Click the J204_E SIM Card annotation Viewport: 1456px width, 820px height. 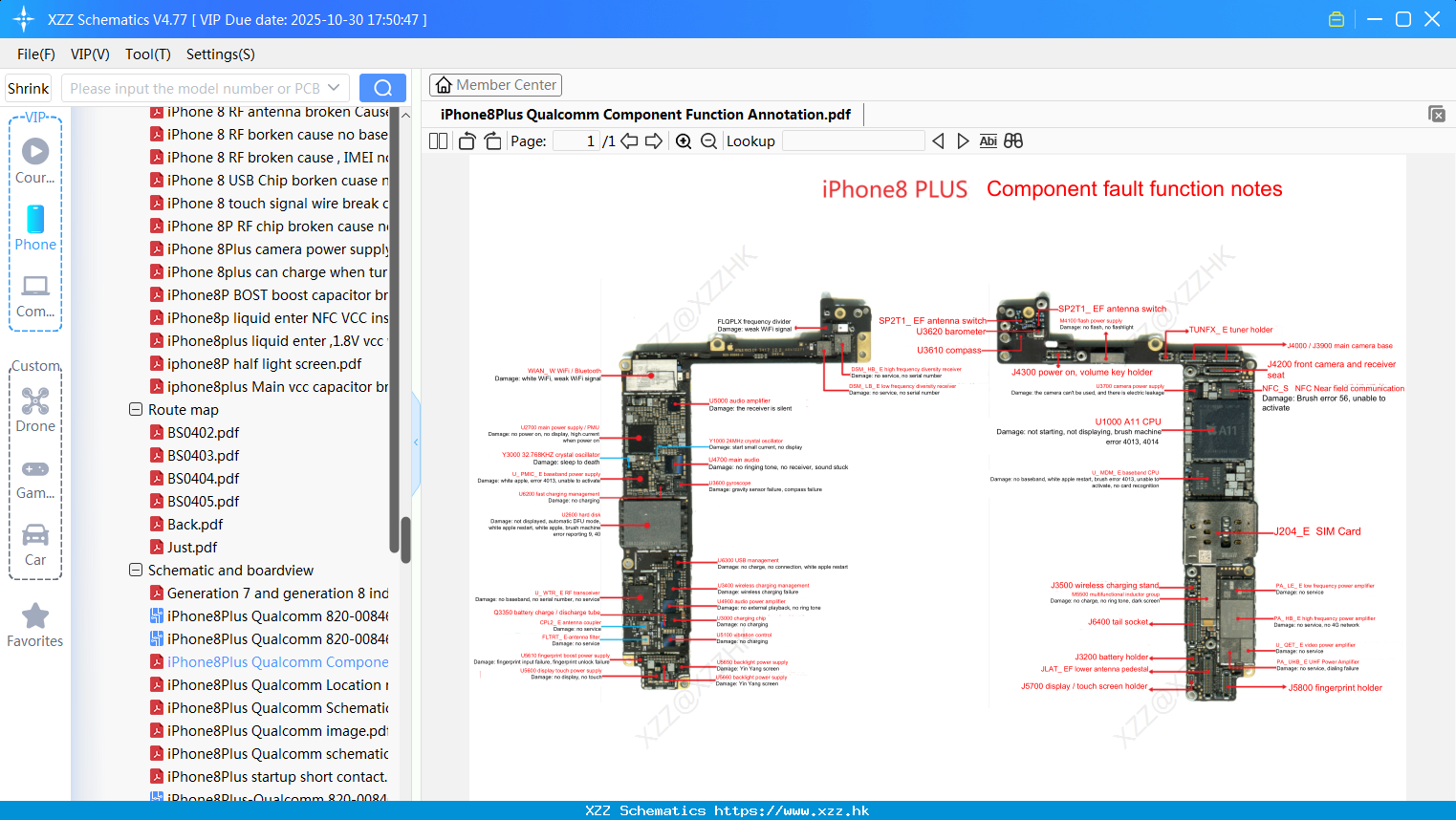click(x=1317, y=531)
